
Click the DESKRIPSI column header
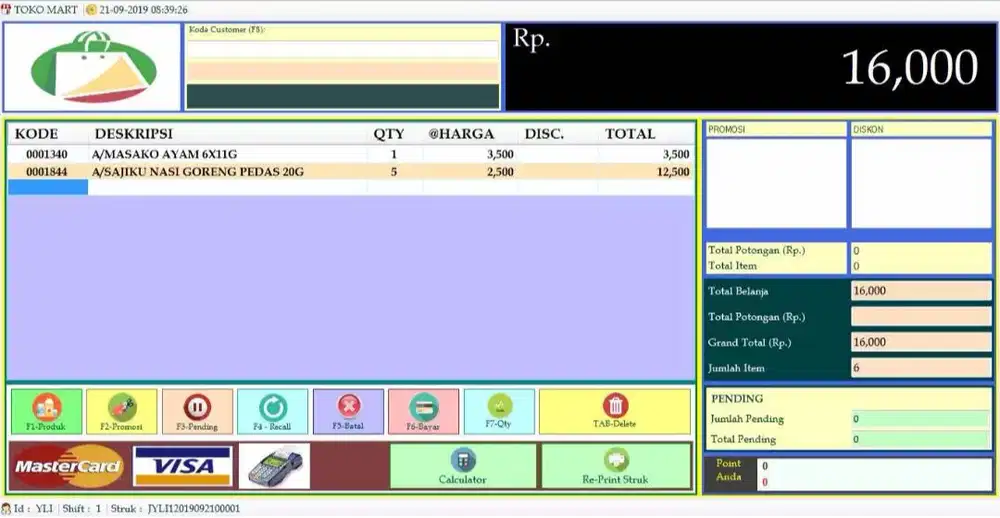click(x=133, y=134)
